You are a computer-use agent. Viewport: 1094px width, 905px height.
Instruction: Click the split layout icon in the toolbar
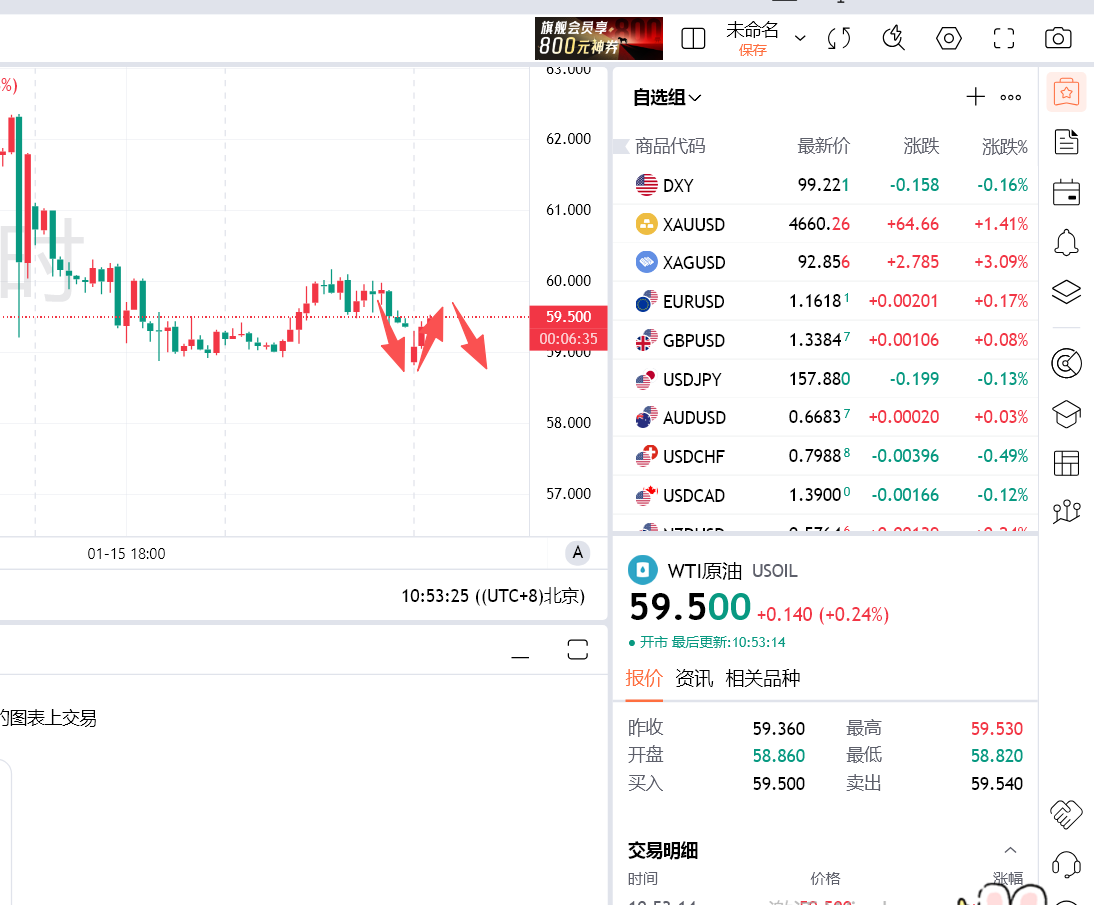pos(693,37)
